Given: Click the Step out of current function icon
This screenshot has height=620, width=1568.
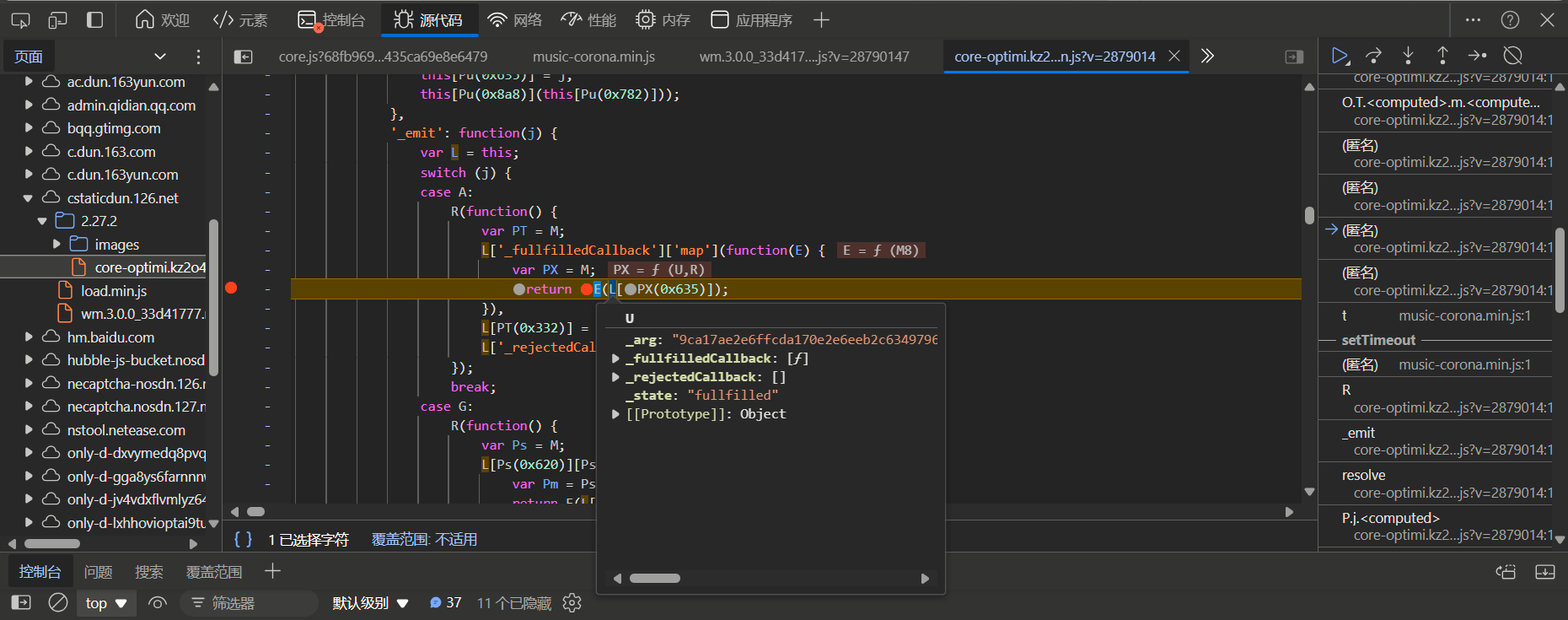Looking at the screenshot, I should tap(1442, 56).
